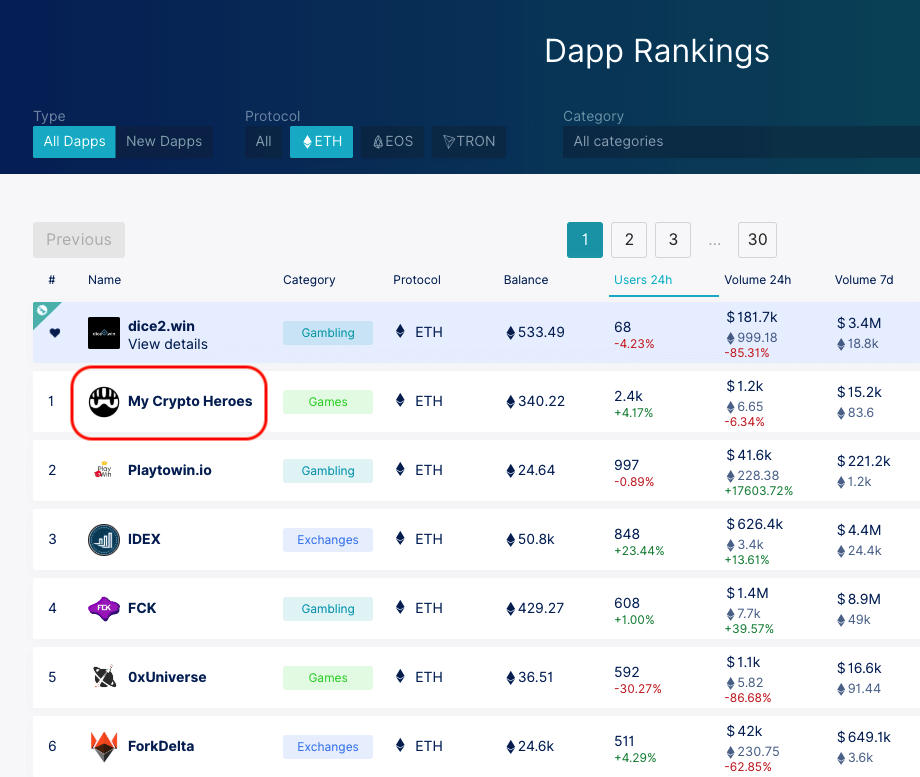Click the $649.1k weekly volume for ForkDelta
Viewport: 920px width, 777px height.
pos(864,737)
